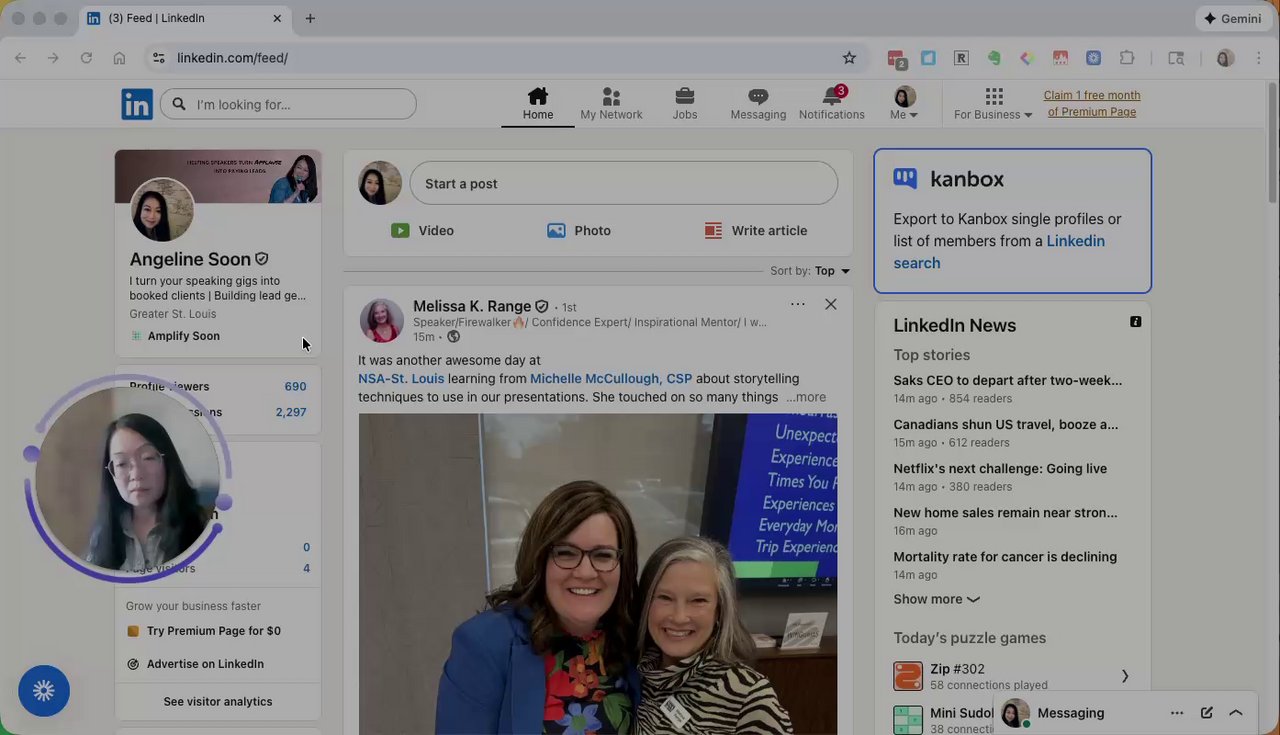
Task: Click the profile viewers count 690
Action: pos(295,387)
